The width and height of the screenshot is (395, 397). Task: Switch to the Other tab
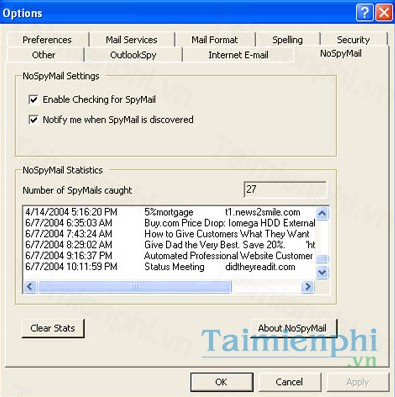coord(44,55)
